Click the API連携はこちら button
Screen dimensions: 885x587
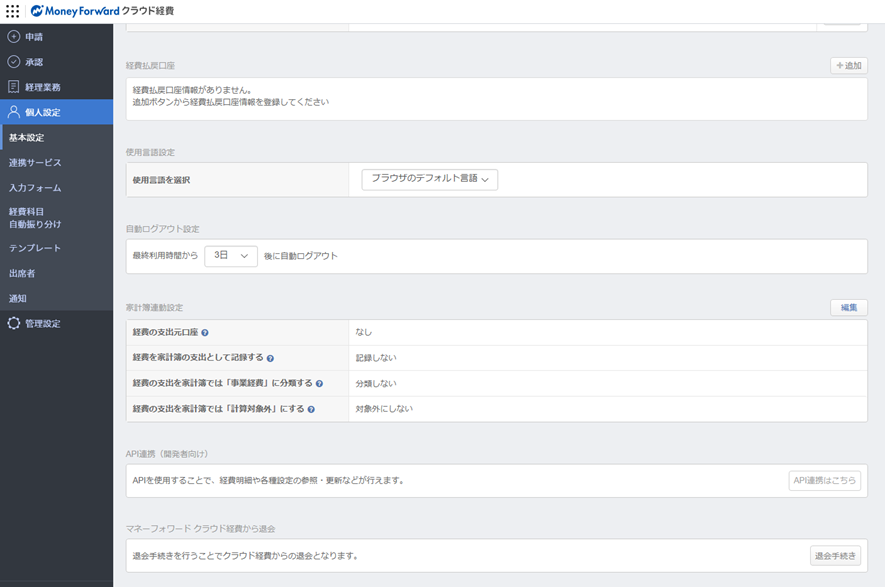click(824, 481)
